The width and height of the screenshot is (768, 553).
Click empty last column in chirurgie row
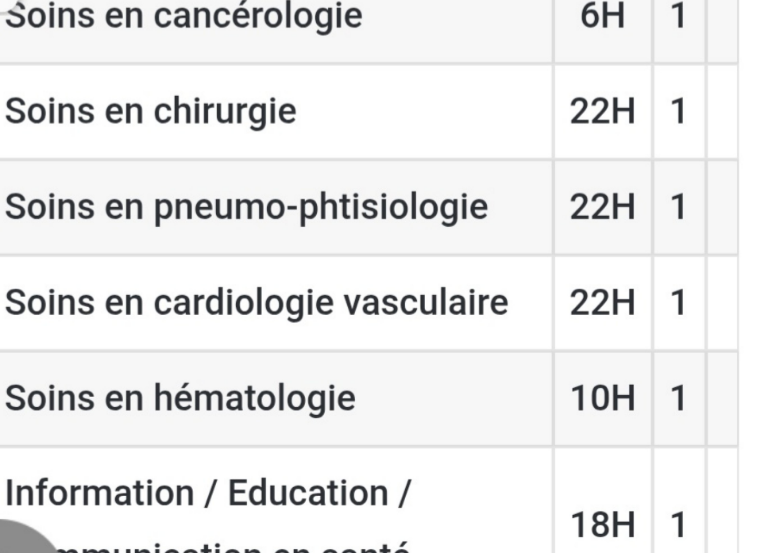721,112
